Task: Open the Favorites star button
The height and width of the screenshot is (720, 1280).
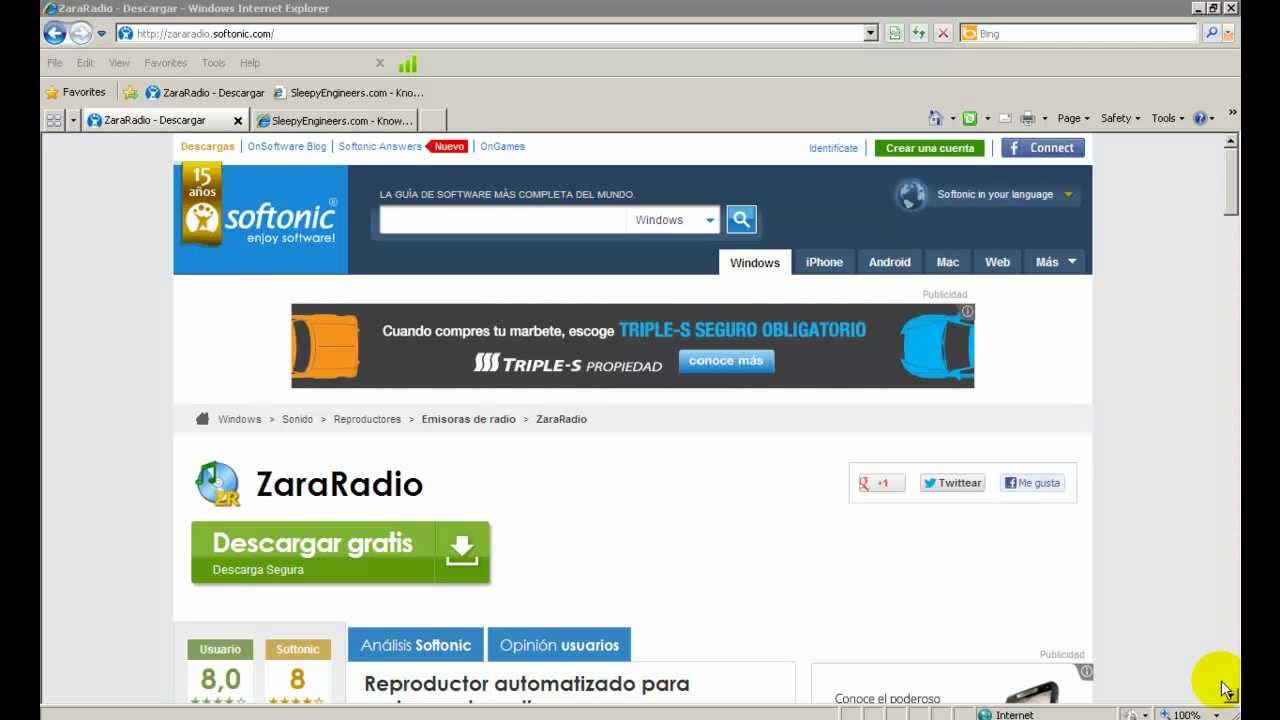Action: click(x=75, y=92)
